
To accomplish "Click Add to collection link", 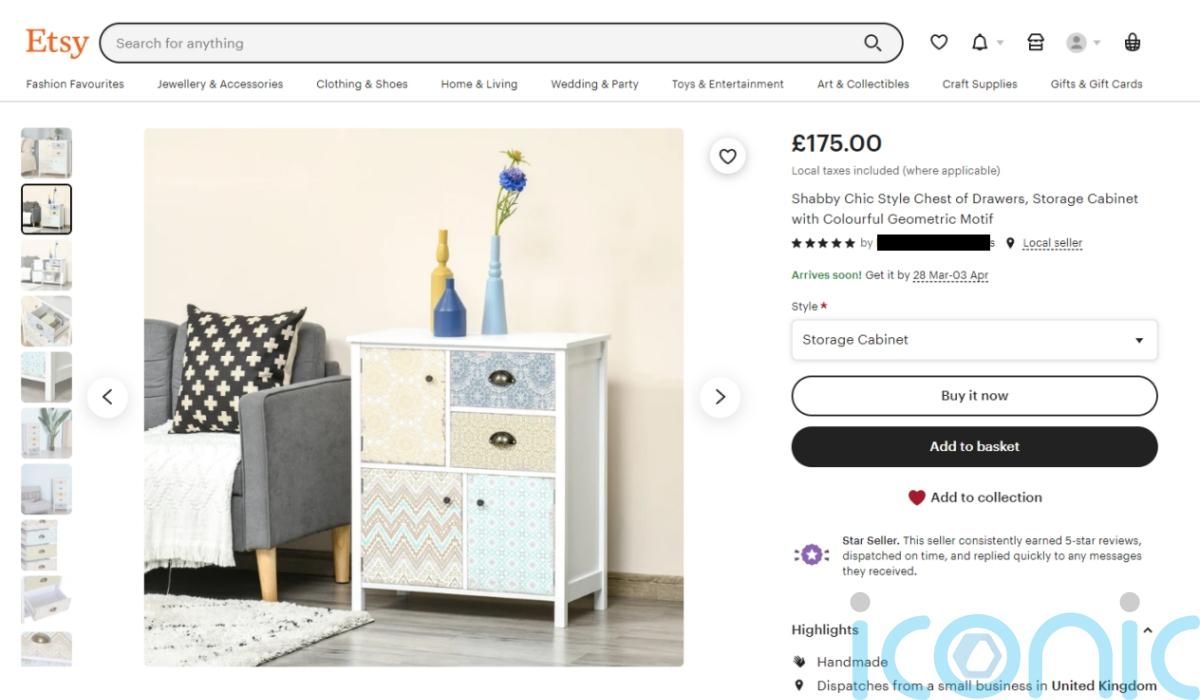I will coord(974,497).
